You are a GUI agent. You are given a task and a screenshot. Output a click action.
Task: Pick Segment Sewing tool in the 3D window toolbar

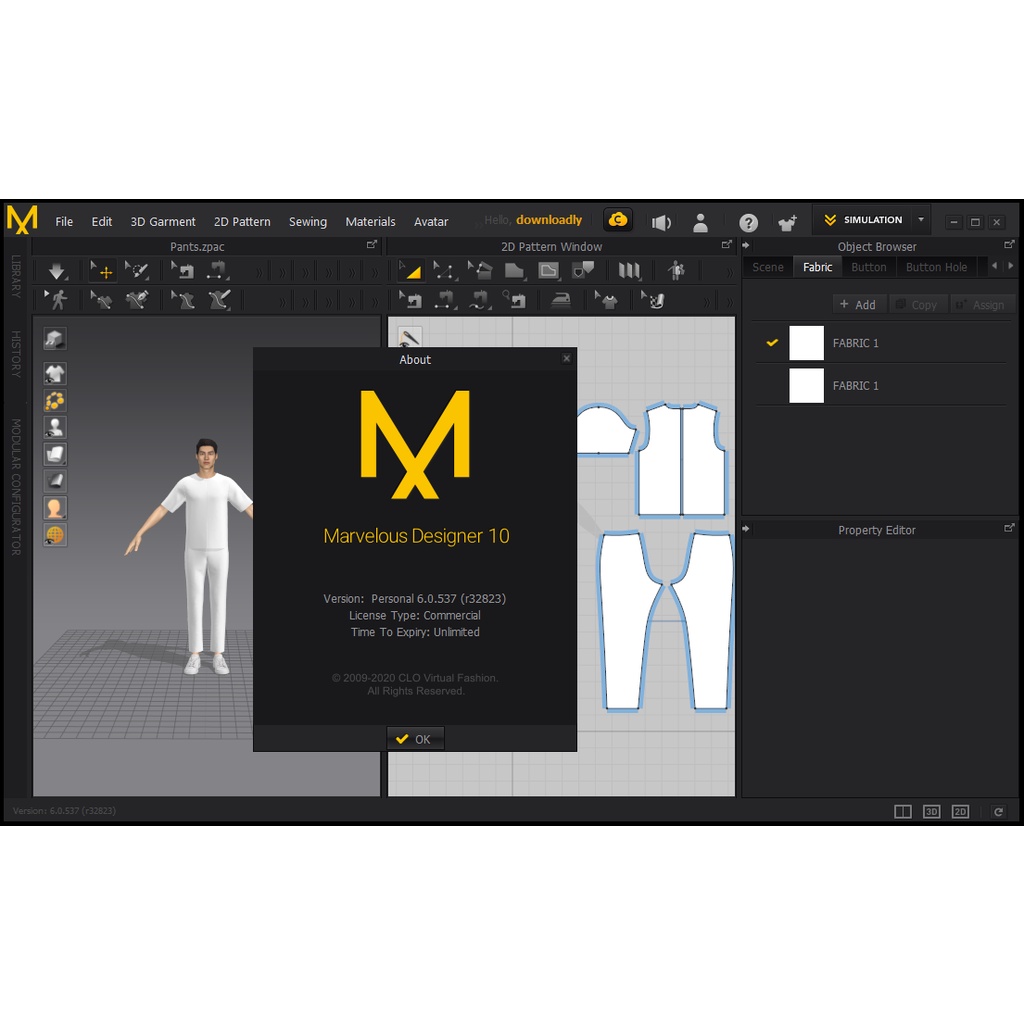click(217, 270)
